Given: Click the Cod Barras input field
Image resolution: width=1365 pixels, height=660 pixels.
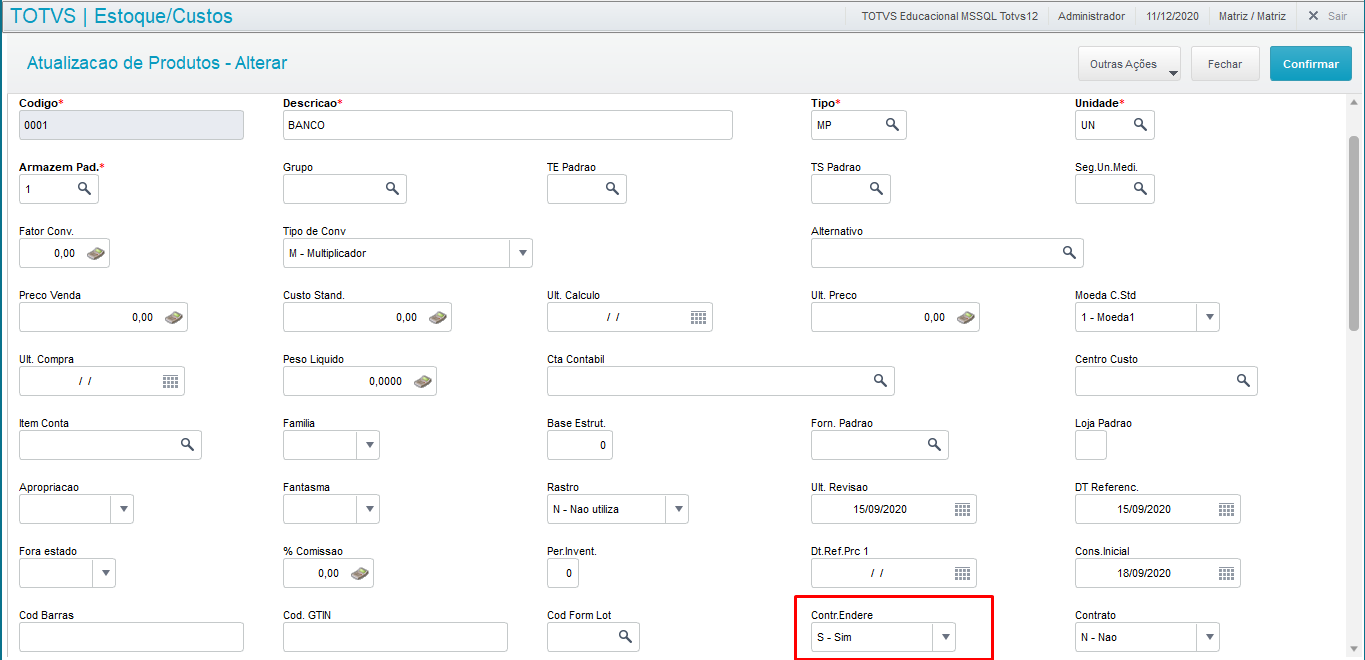Looking at the screenshot, I should [131, 637].
